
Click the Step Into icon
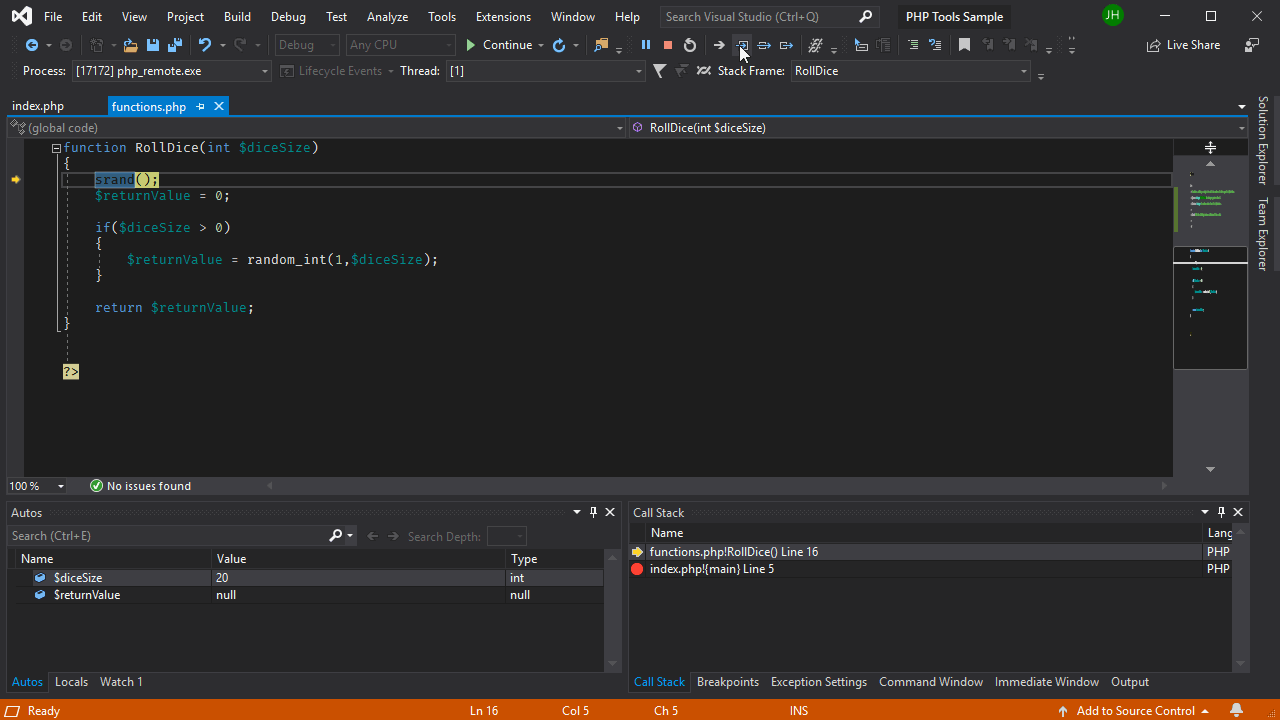pyautogui.click(x=742, y=45)
